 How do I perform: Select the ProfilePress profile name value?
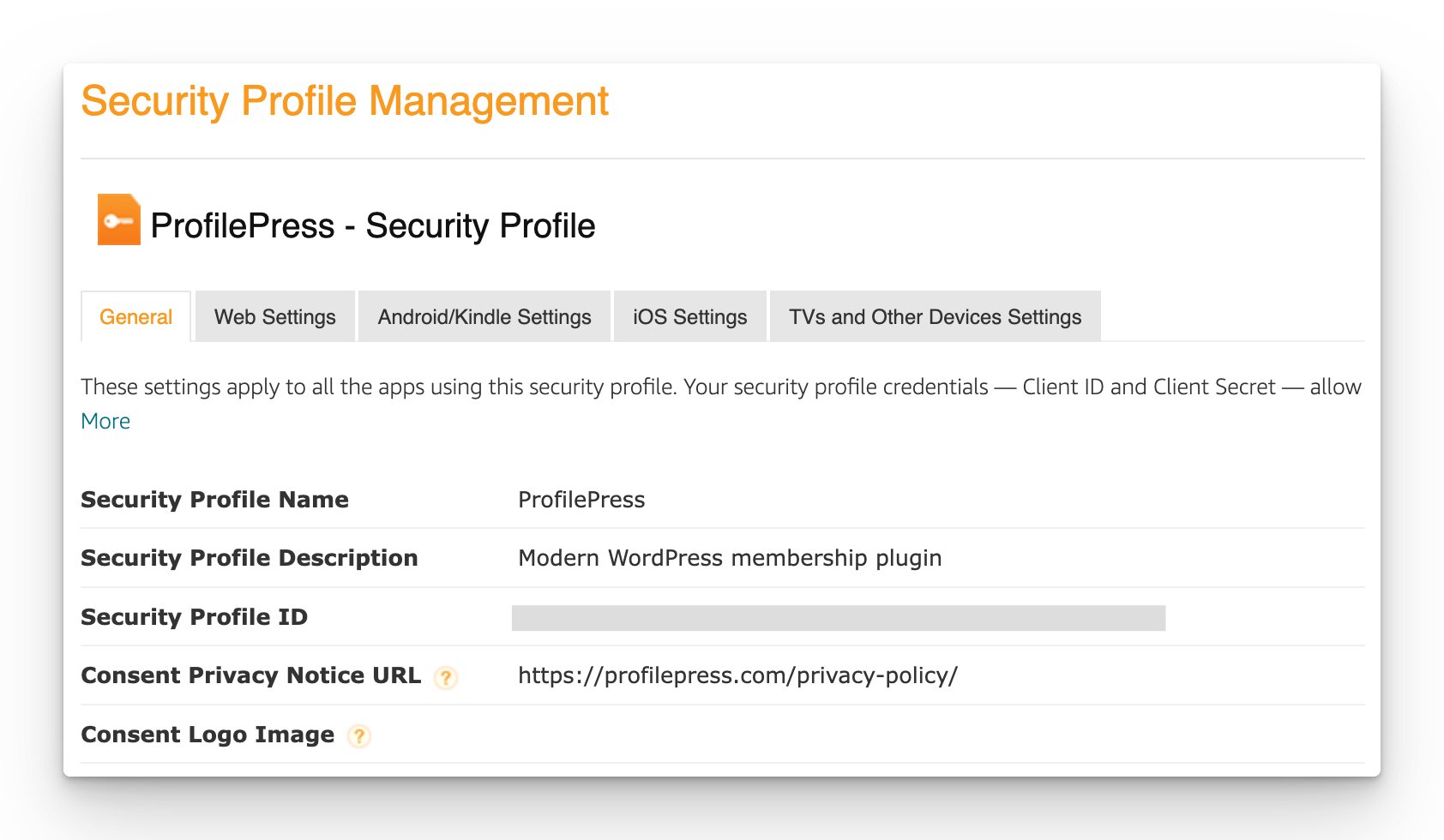click(x=581, y=500)
